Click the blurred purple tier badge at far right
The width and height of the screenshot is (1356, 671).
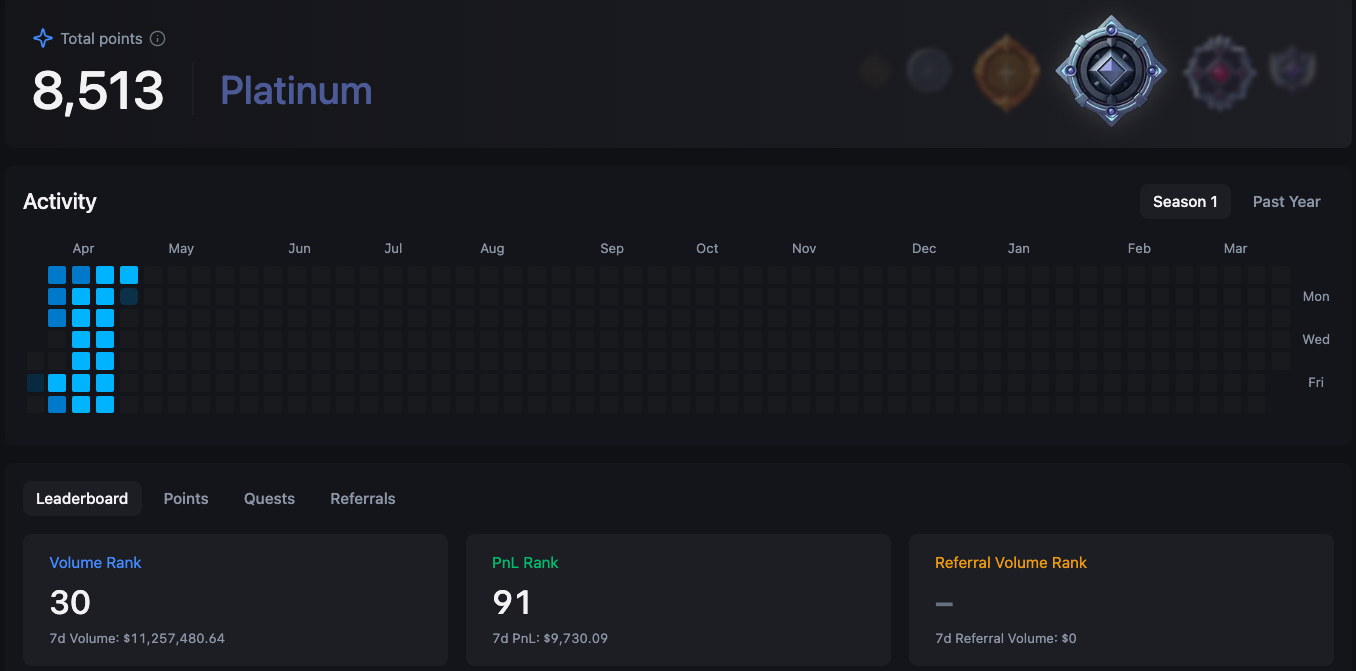coord(1291,69)
